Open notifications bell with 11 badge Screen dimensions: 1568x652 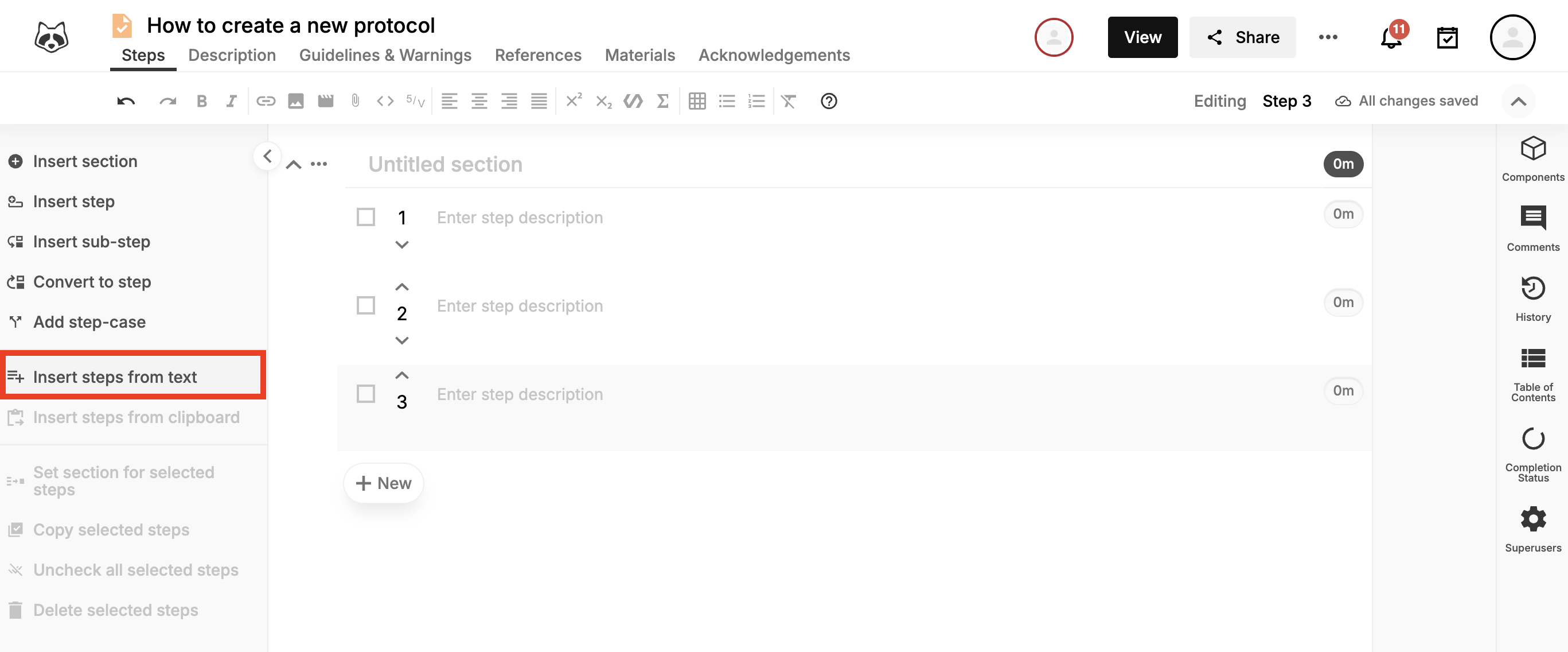pyautogui.click(x=1391, y=38)
